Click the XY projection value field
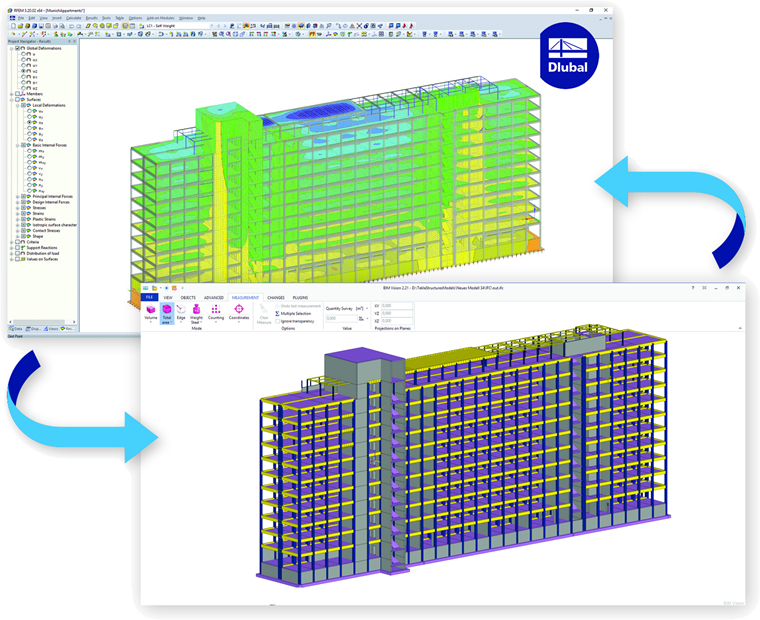Image resolution: width=760 pixels, height=620 pixels. point(397,306)
